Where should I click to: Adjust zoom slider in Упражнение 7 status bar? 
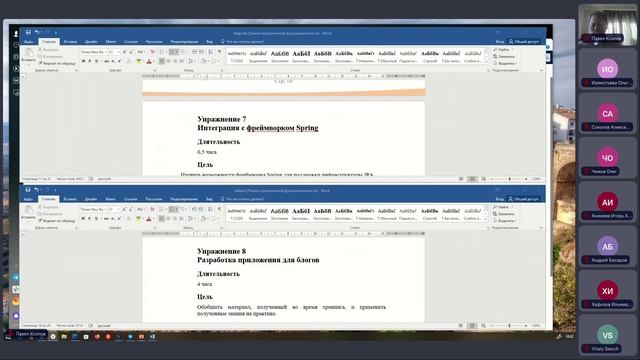[x=509, y=179]
